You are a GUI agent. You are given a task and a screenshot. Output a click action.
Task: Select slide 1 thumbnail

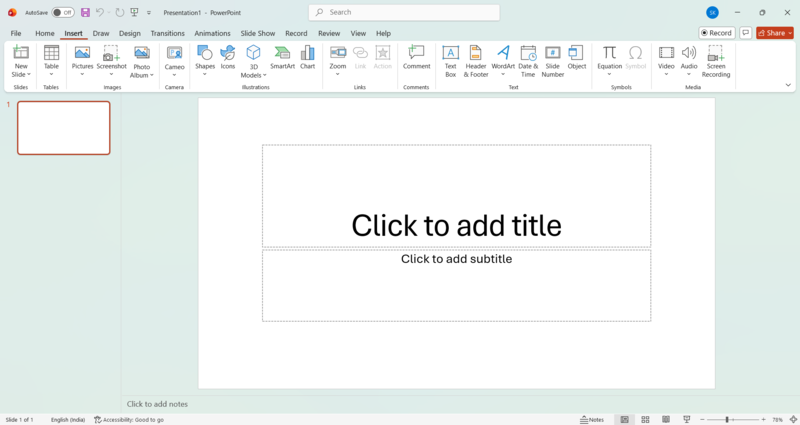(x=64, y=128)
